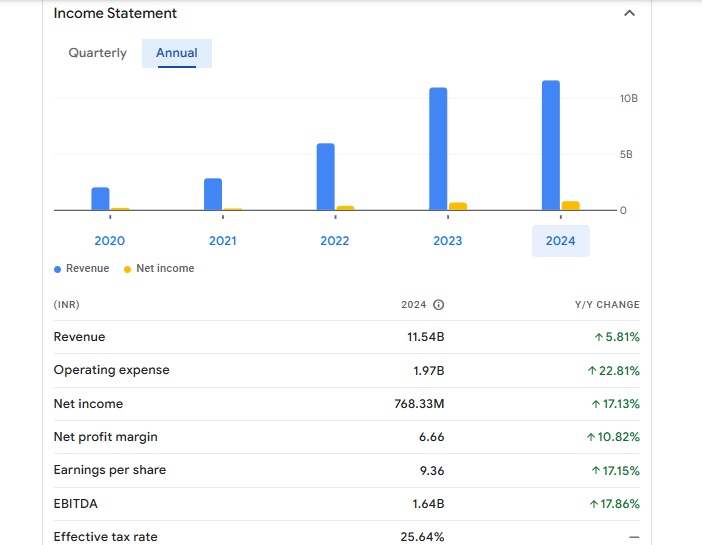This screenshot has width=702, height=545.
Task: Click the 2024 blue revenue bar
Action: click(551, 145)
